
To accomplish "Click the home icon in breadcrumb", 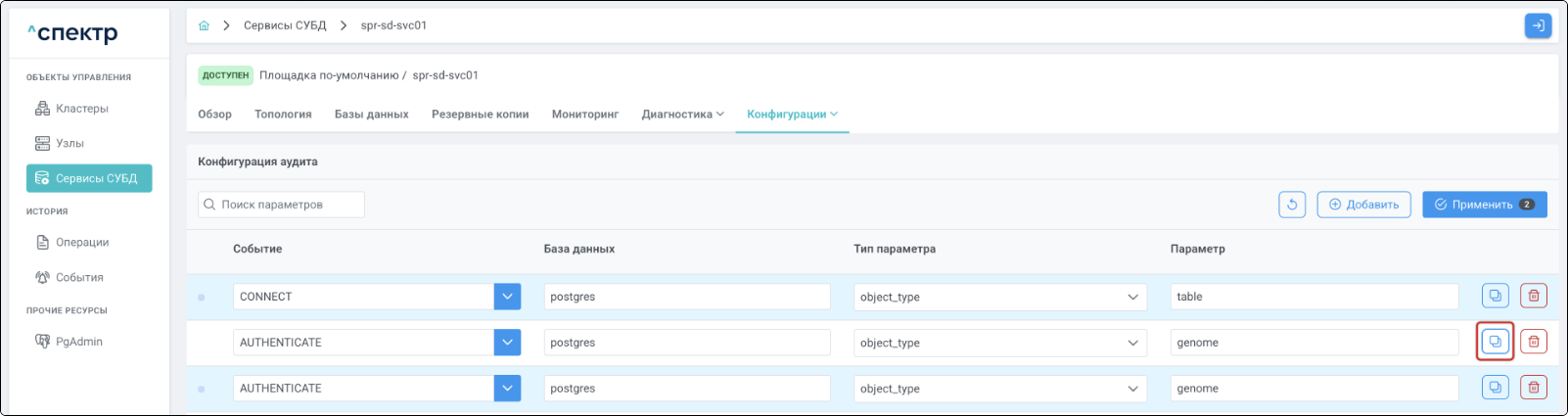I will click(x=204, y=25).
